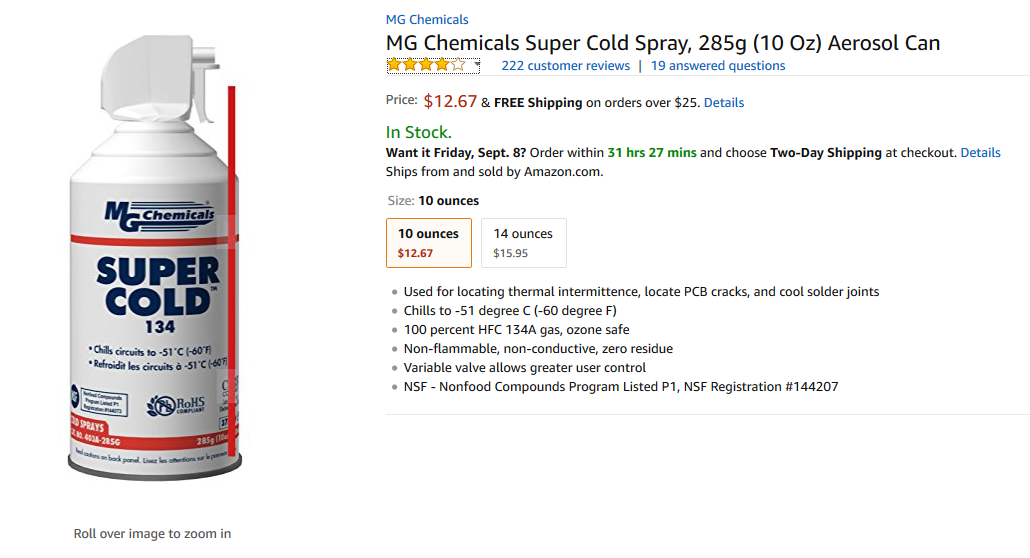Click the Roll over image to zoom text
The width and height of the screenshot is (1030, 558).
pos(152,534)
